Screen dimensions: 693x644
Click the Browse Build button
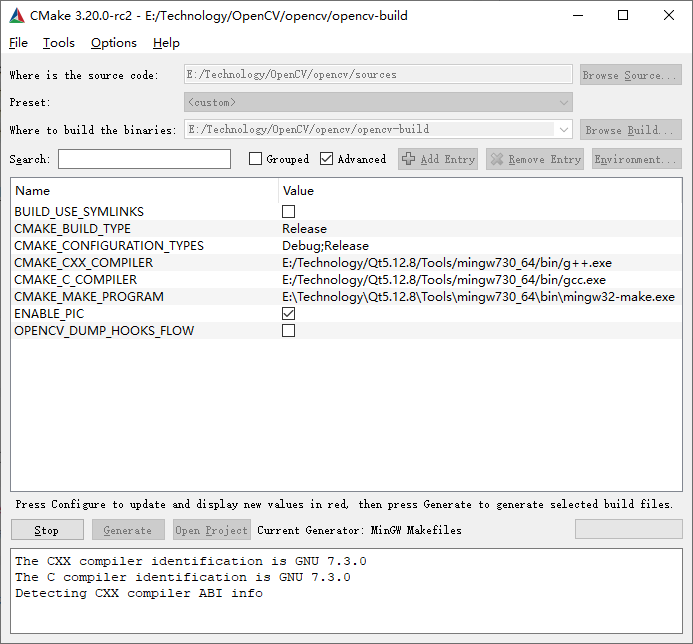point(631,130)
